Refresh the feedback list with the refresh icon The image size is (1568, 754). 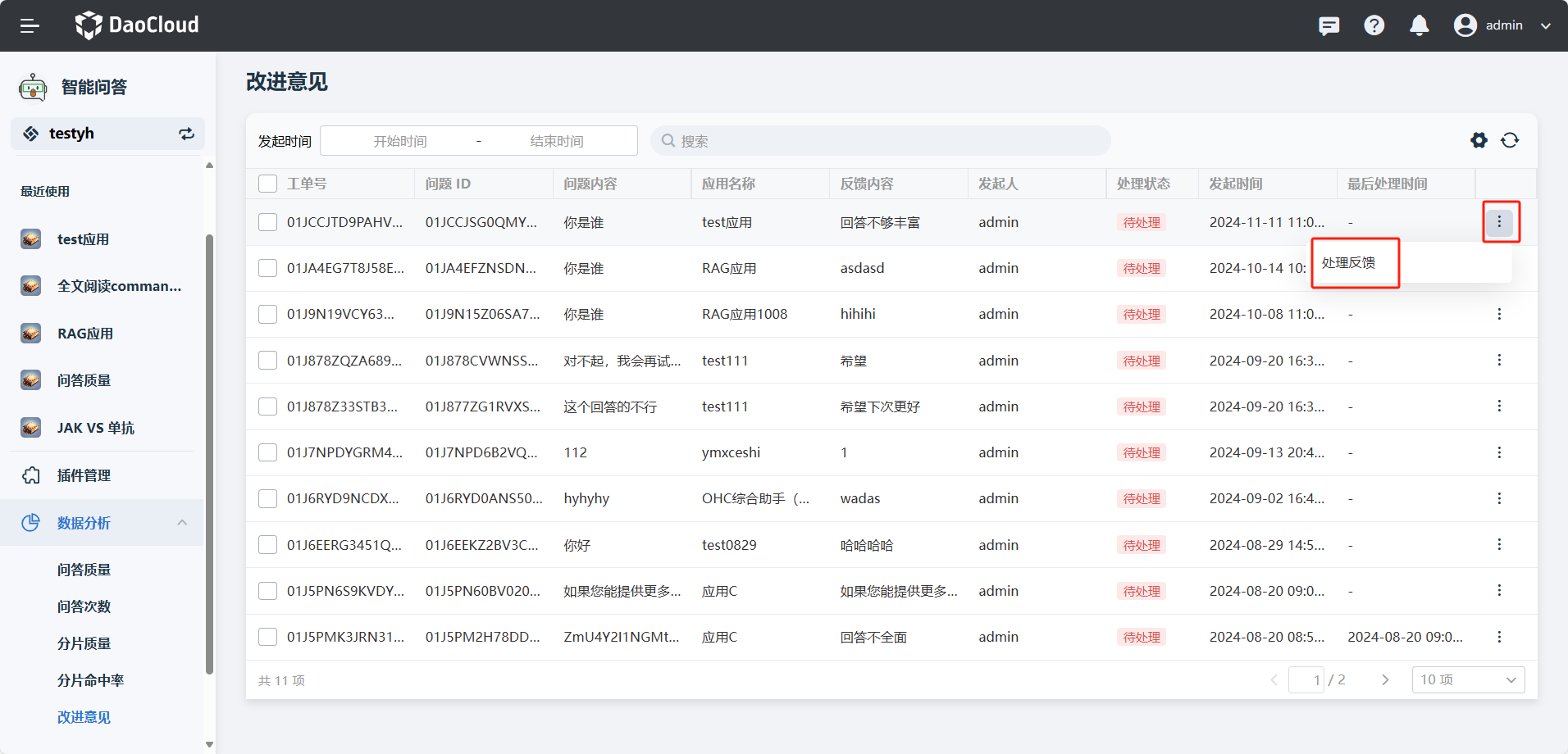1511,140
